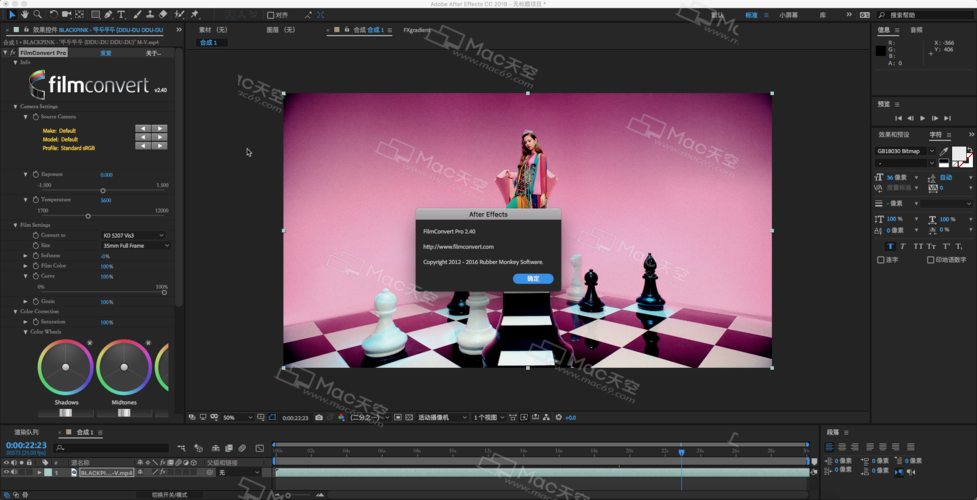Open composition mini-flowchart in timeline
The image size is (977, 500).
click(181, 448)
